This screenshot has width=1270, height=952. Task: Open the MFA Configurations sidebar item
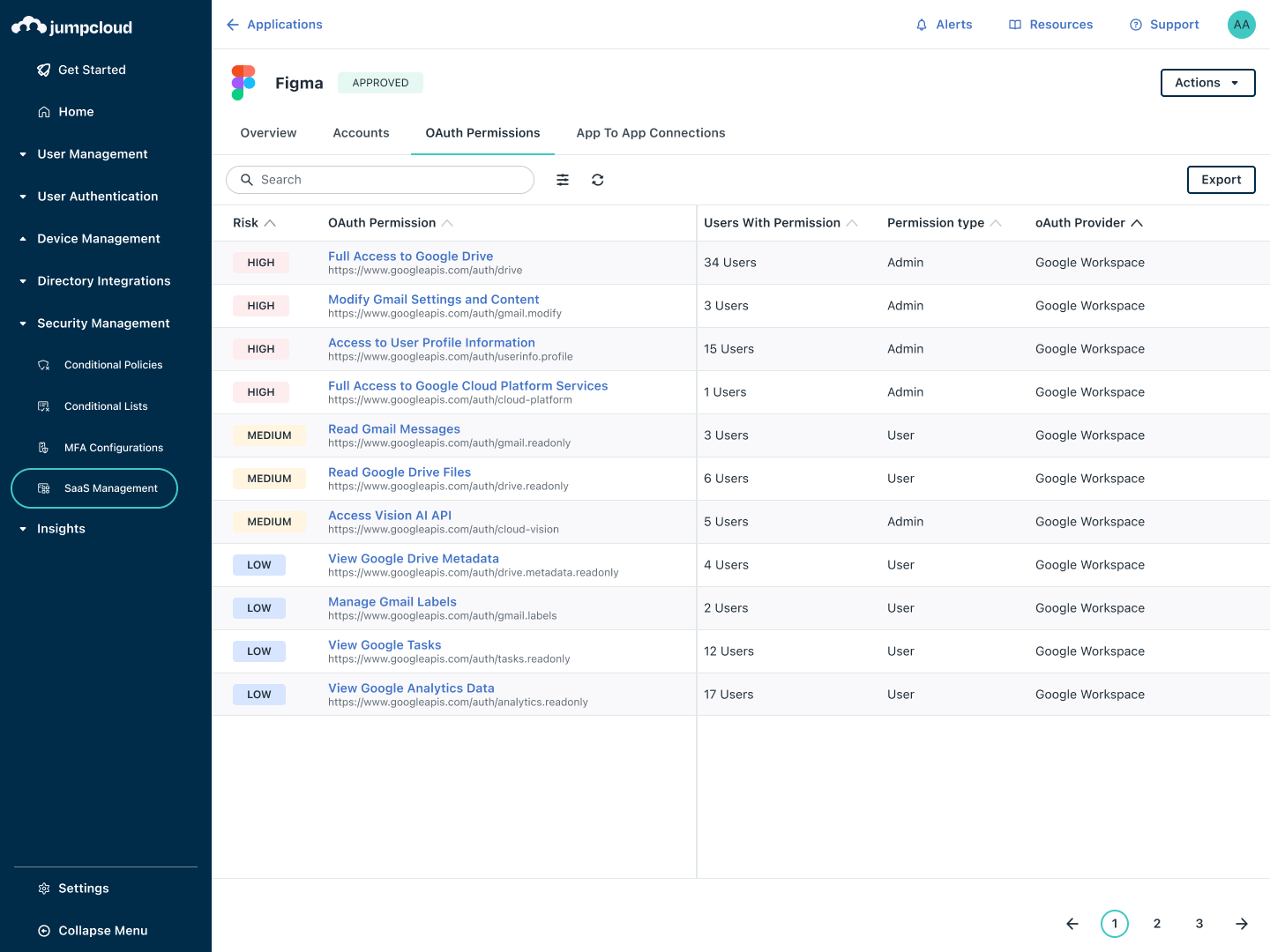click(x=113, y=447)
